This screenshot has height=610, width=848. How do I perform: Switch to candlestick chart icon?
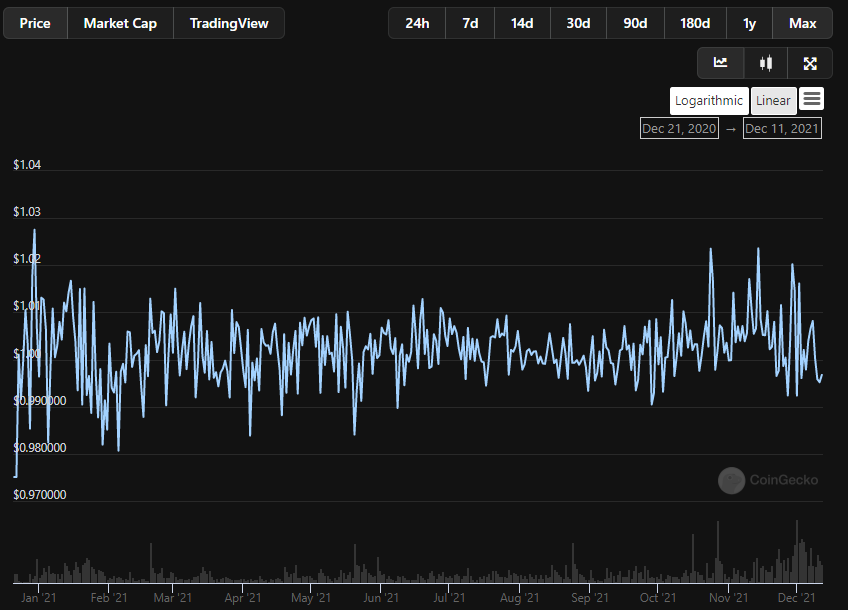[x=766, y=63]
